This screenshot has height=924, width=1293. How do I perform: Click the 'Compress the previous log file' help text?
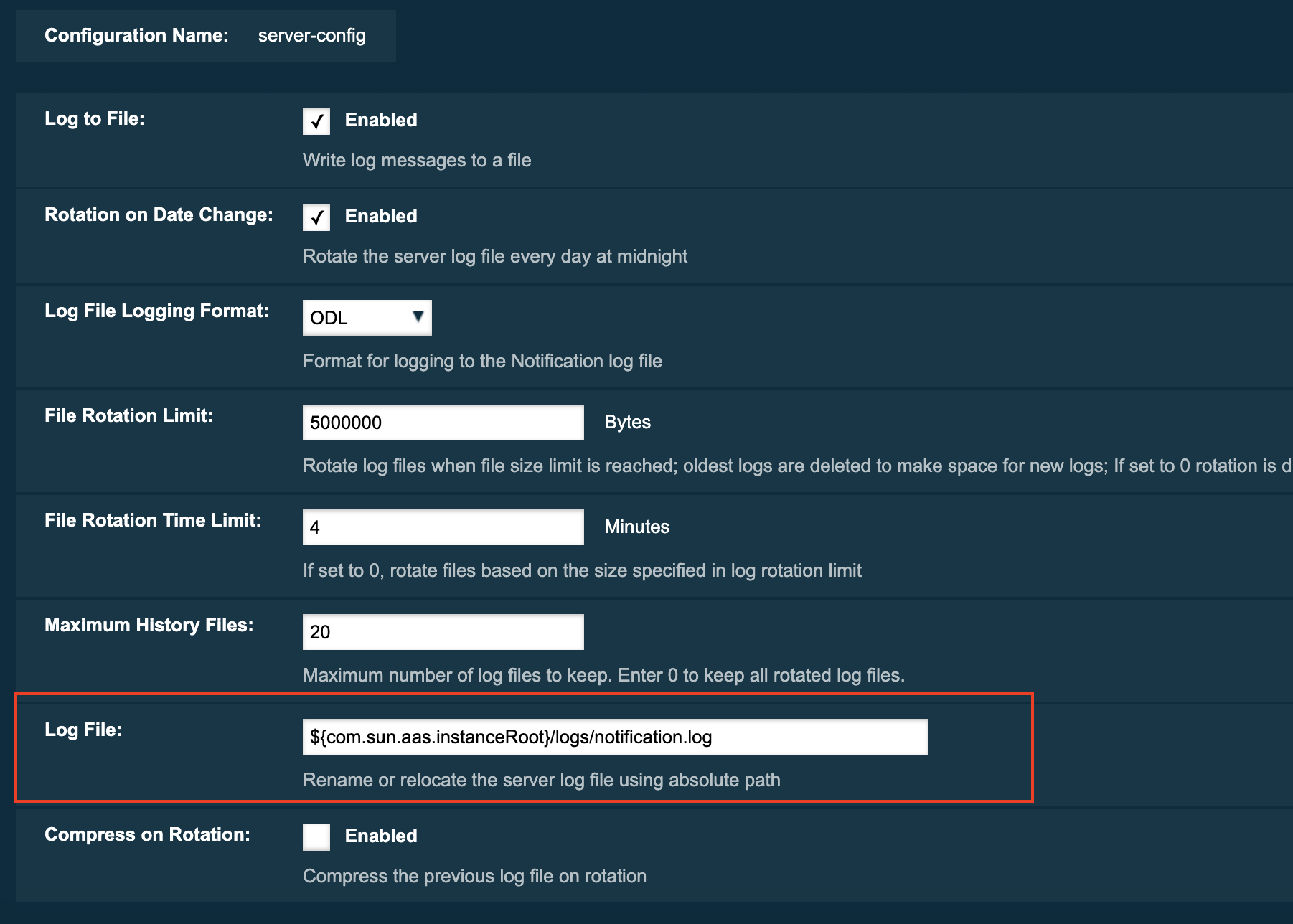pyautogui.click(x=474, y=876)
